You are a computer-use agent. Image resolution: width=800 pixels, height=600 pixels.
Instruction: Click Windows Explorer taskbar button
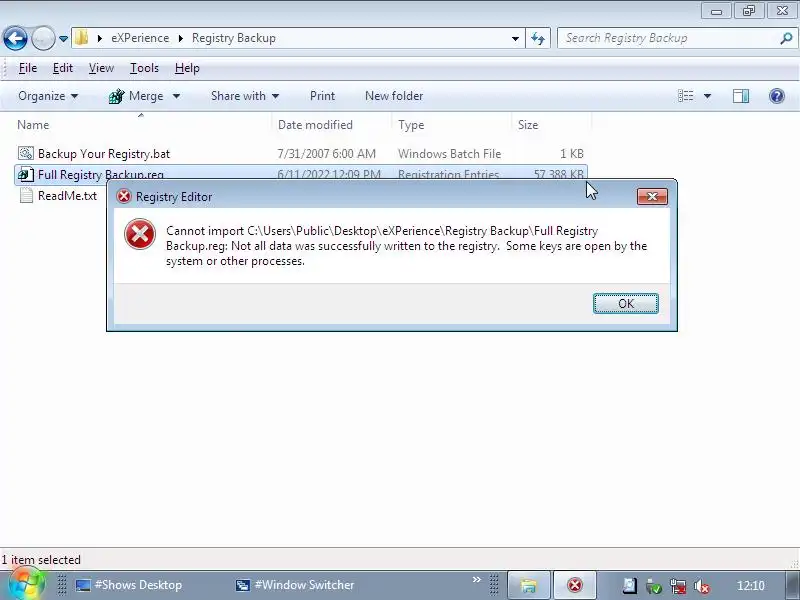tap(529, 585)
